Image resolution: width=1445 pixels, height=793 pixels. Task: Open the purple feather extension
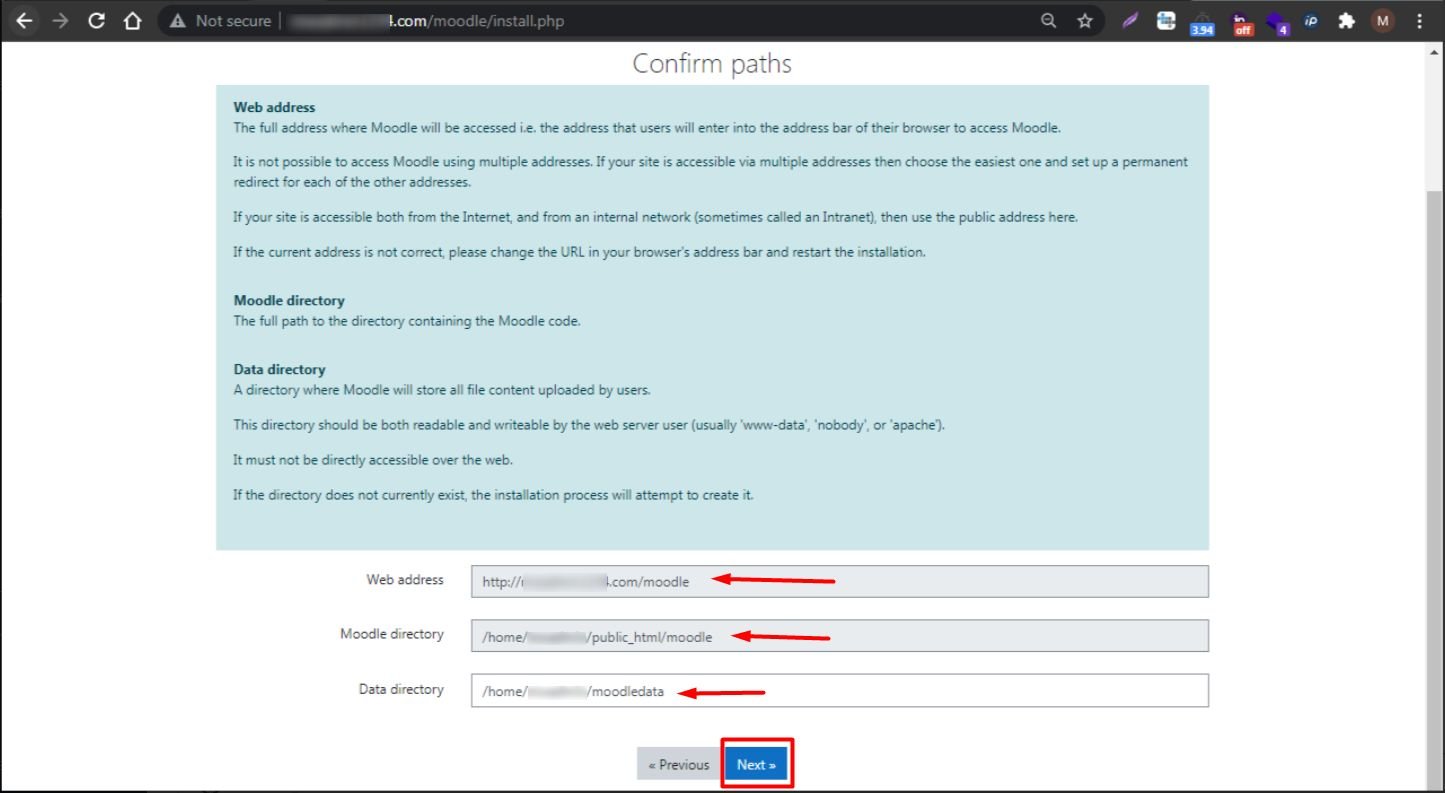tap(1130, 21)
